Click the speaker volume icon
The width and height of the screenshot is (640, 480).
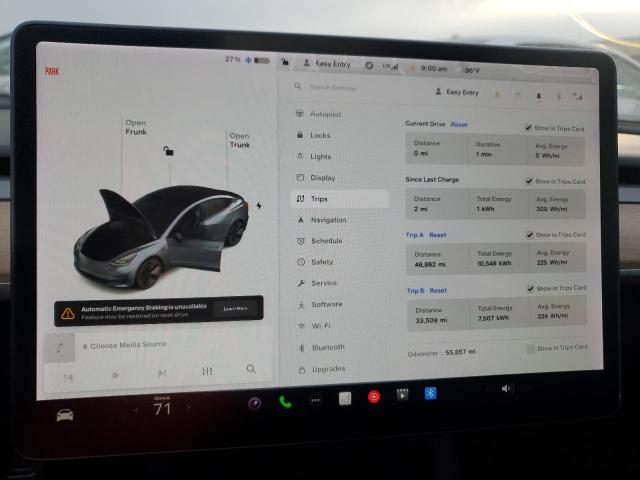click(506, 388)
